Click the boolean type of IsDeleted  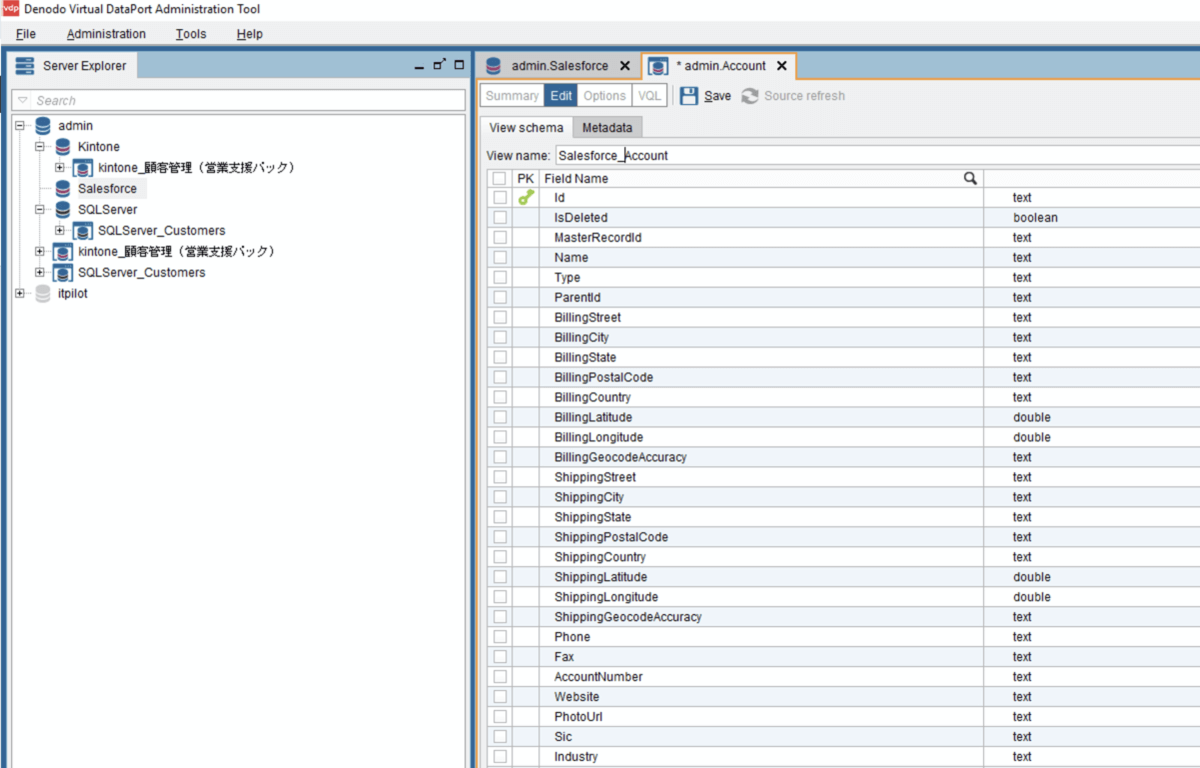[x=1035, y=218]
